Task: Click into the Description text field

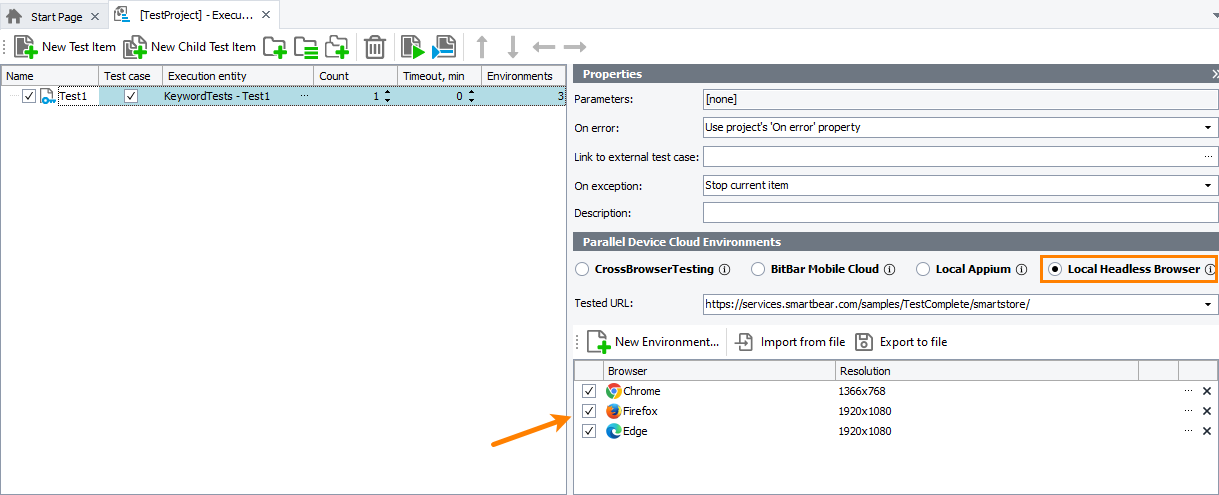Action: pos(960,213)
